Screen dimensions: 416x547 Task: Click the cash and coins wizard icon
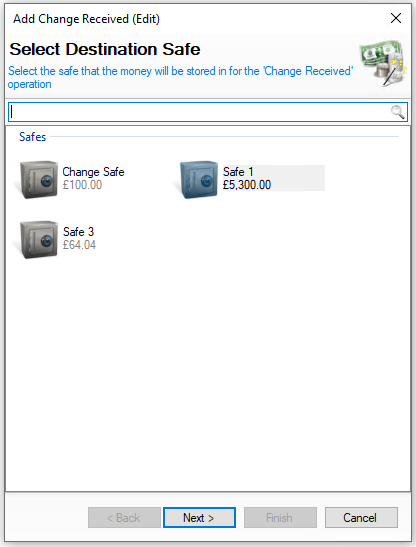[x=383, y=63]
